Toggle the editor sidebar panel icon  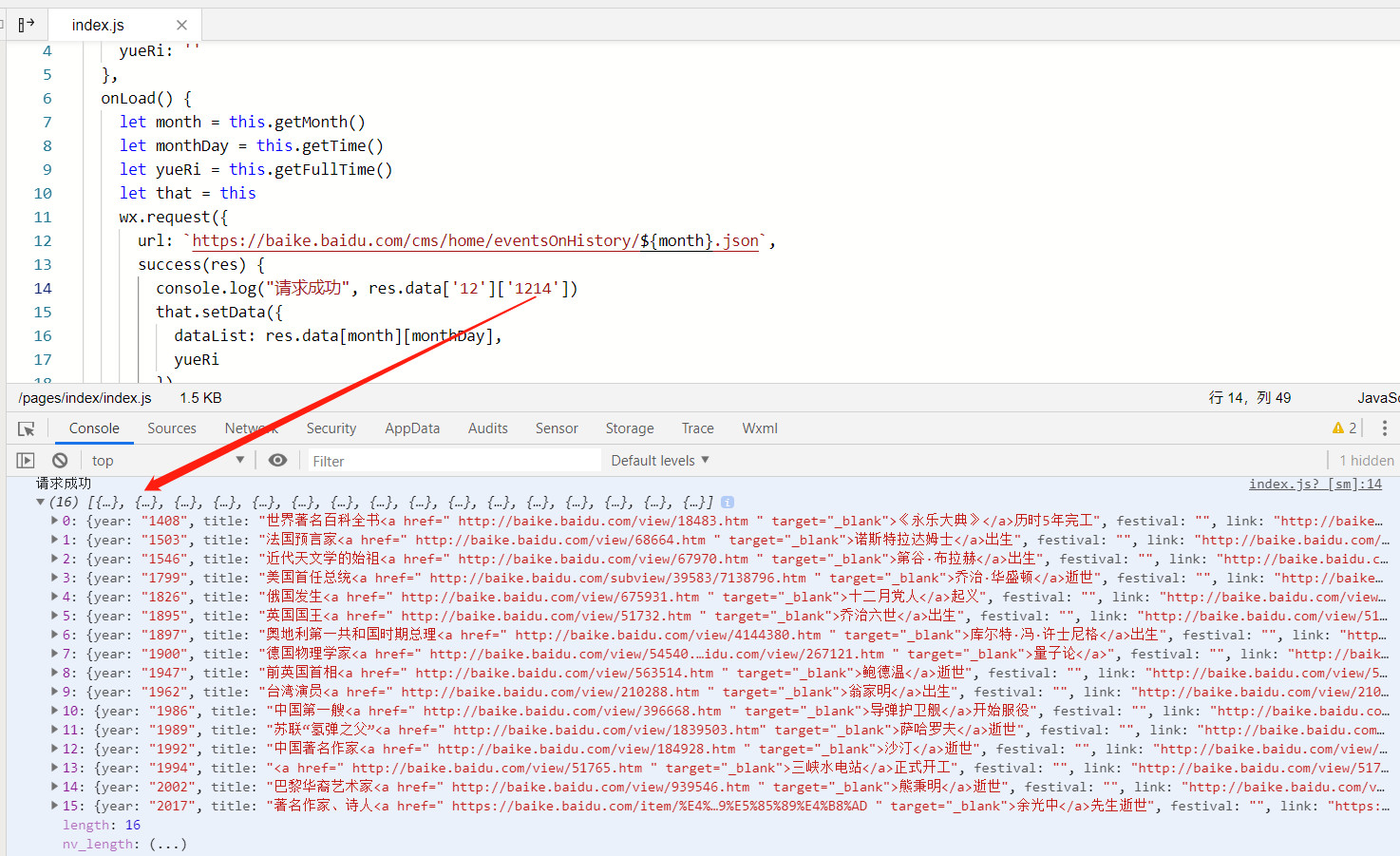(x=27, y=25)
